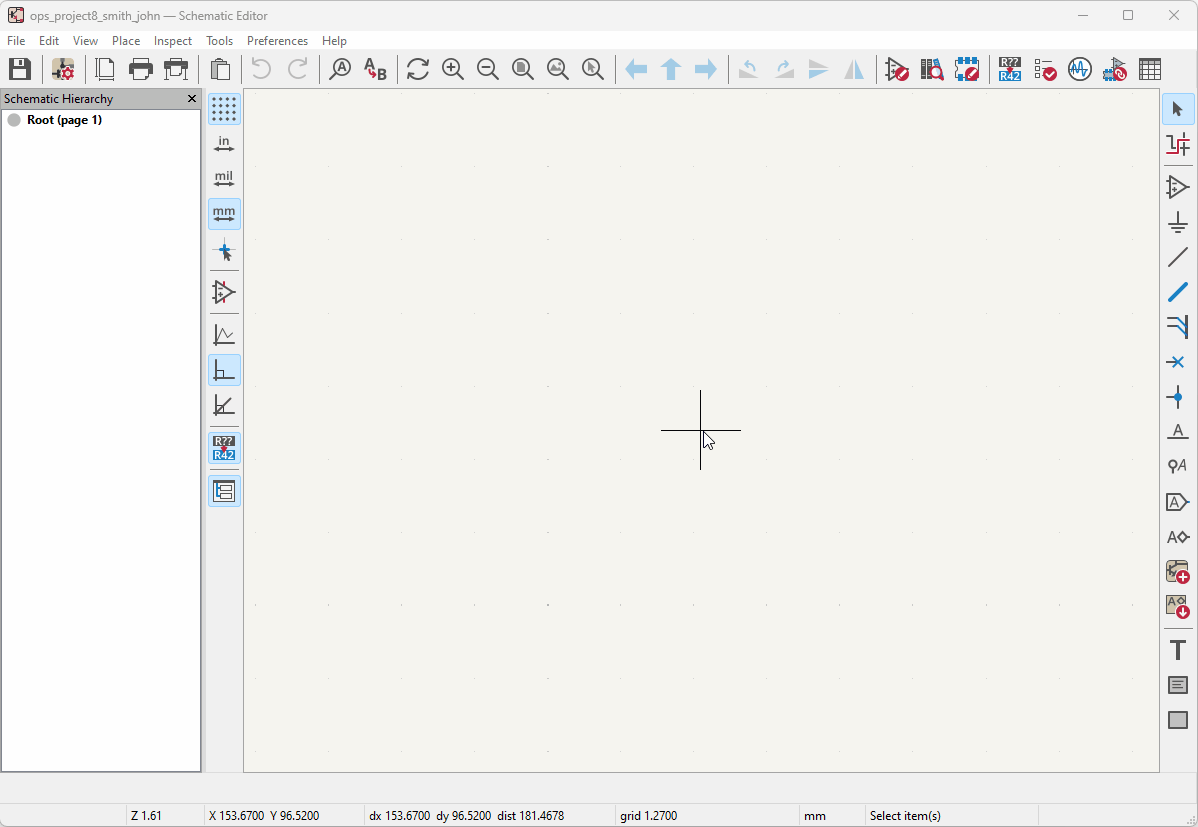Toggle grid display on the canvas
Viewport: 1198px width, 827px height.
tap(224, 109)
